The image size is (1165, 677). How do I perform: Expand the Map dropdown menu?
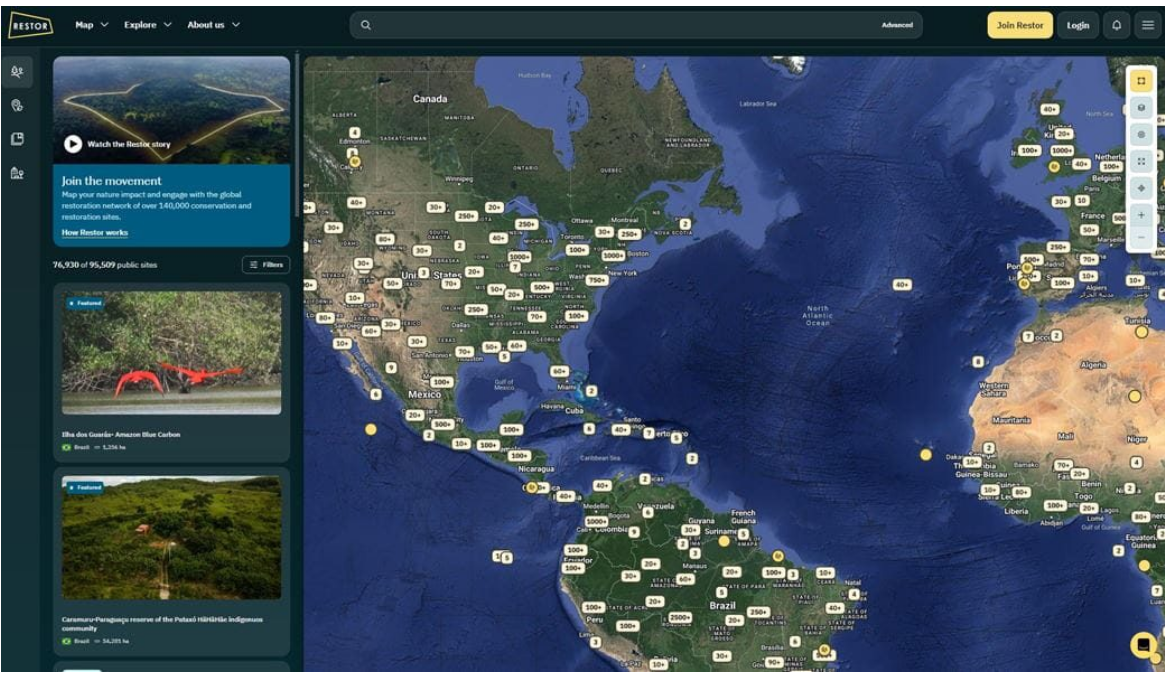[91, 25]
